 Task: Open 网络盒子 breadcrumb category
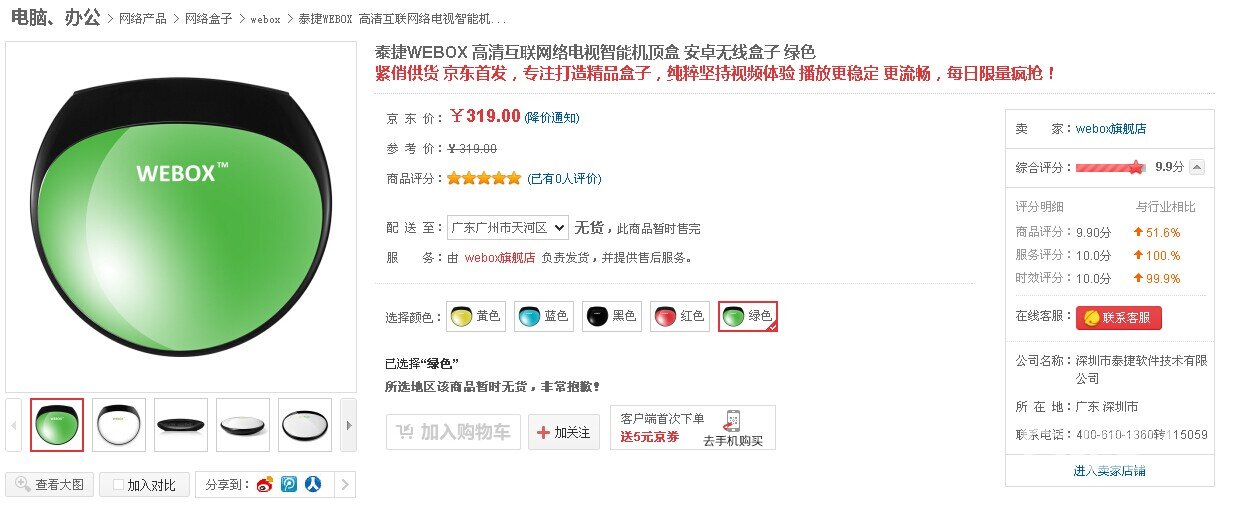click(208, 19)
